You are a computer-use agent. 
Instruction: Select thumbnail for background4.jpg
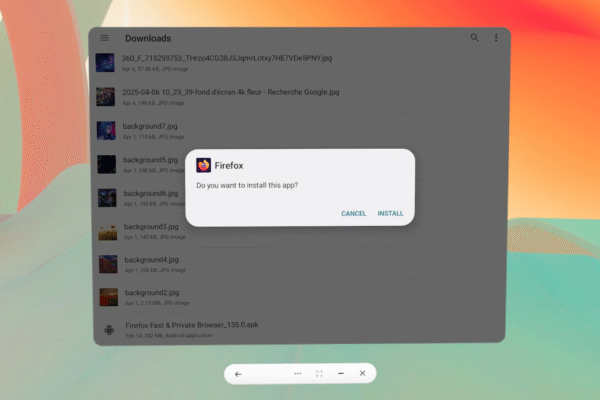(108, 264)
